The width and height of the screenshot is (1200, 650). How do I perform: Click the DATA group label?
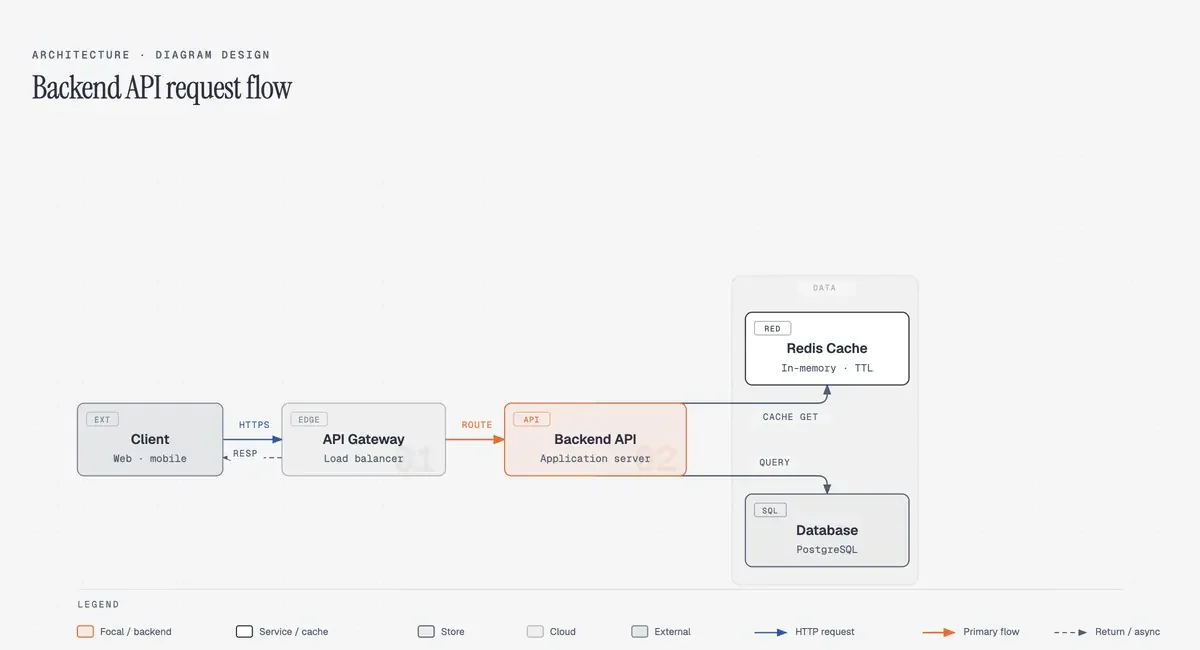[825, 288]
